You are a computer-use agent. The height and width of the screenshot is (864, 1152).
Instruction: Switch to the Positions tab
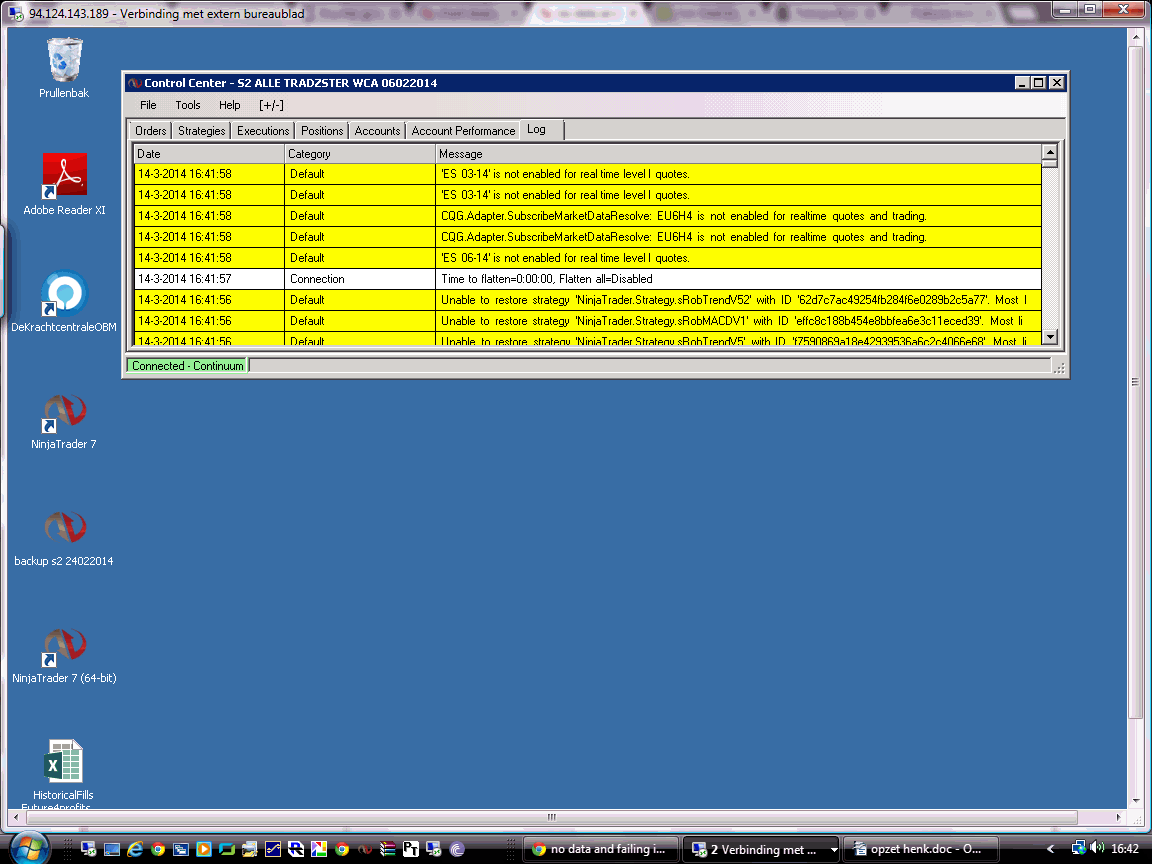322,131
